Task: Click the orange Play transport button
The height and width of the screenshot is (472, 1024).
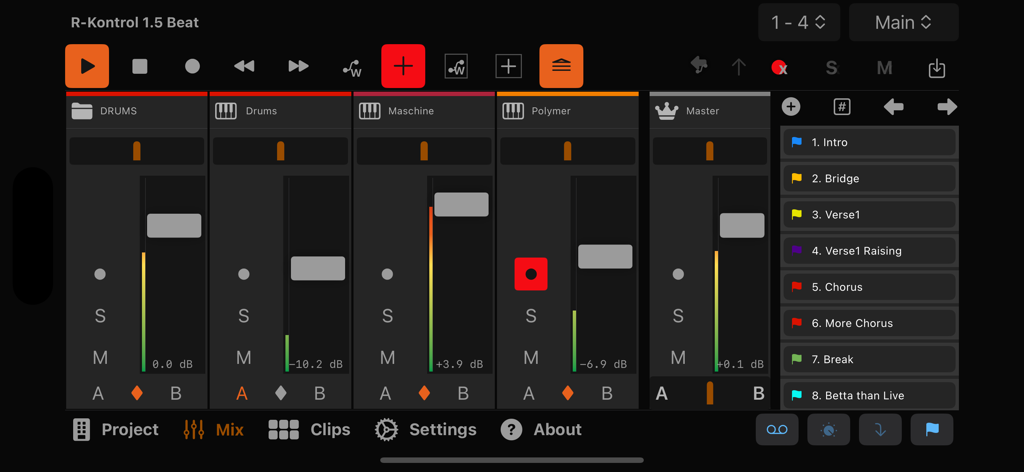Action: [x=87, y=66]
